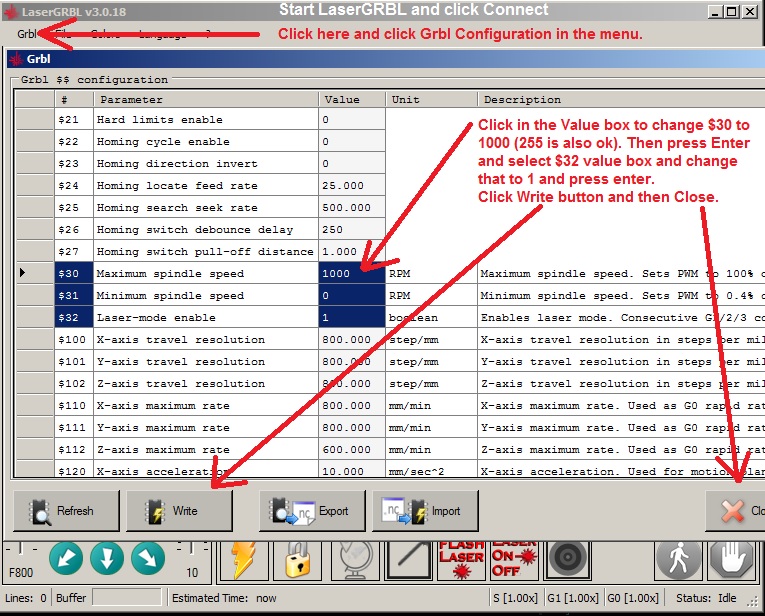Click the $112 number cell

click(x=74, y=449)
